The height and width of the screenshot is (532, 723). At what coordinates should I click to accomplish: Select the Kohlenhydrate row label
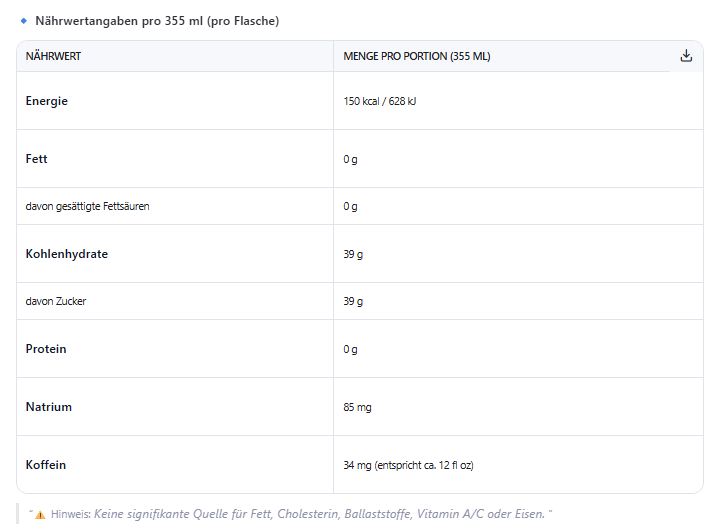[66, 254]
